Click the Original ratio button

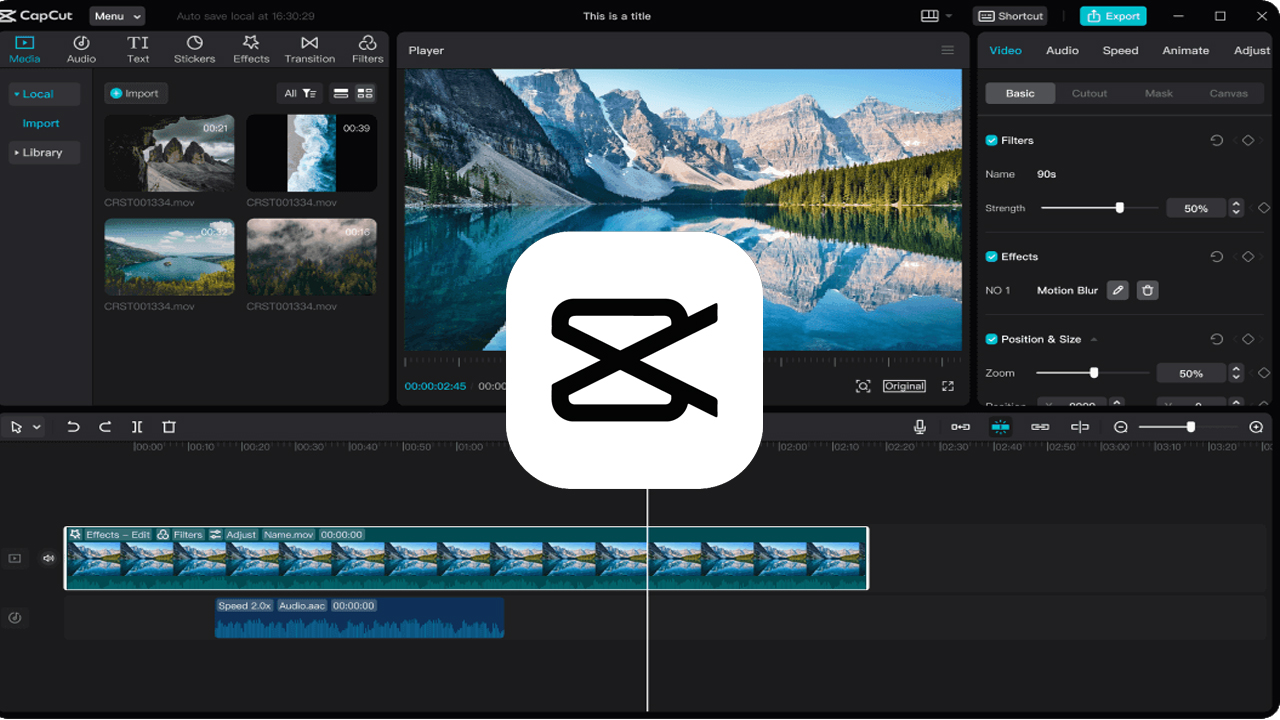point(904,386)
